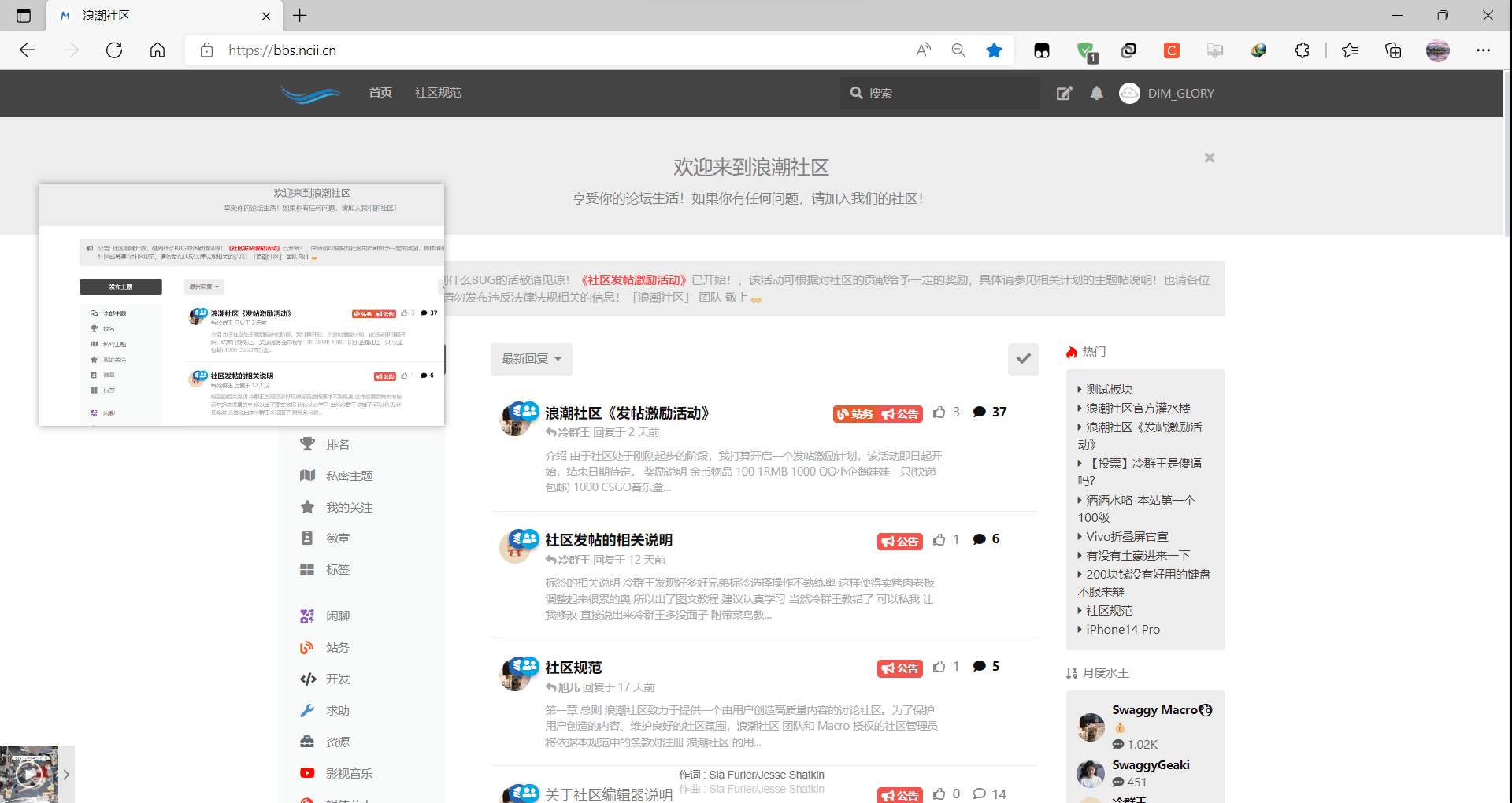Open the iPhone14 Pro hot topic link

1122,630
